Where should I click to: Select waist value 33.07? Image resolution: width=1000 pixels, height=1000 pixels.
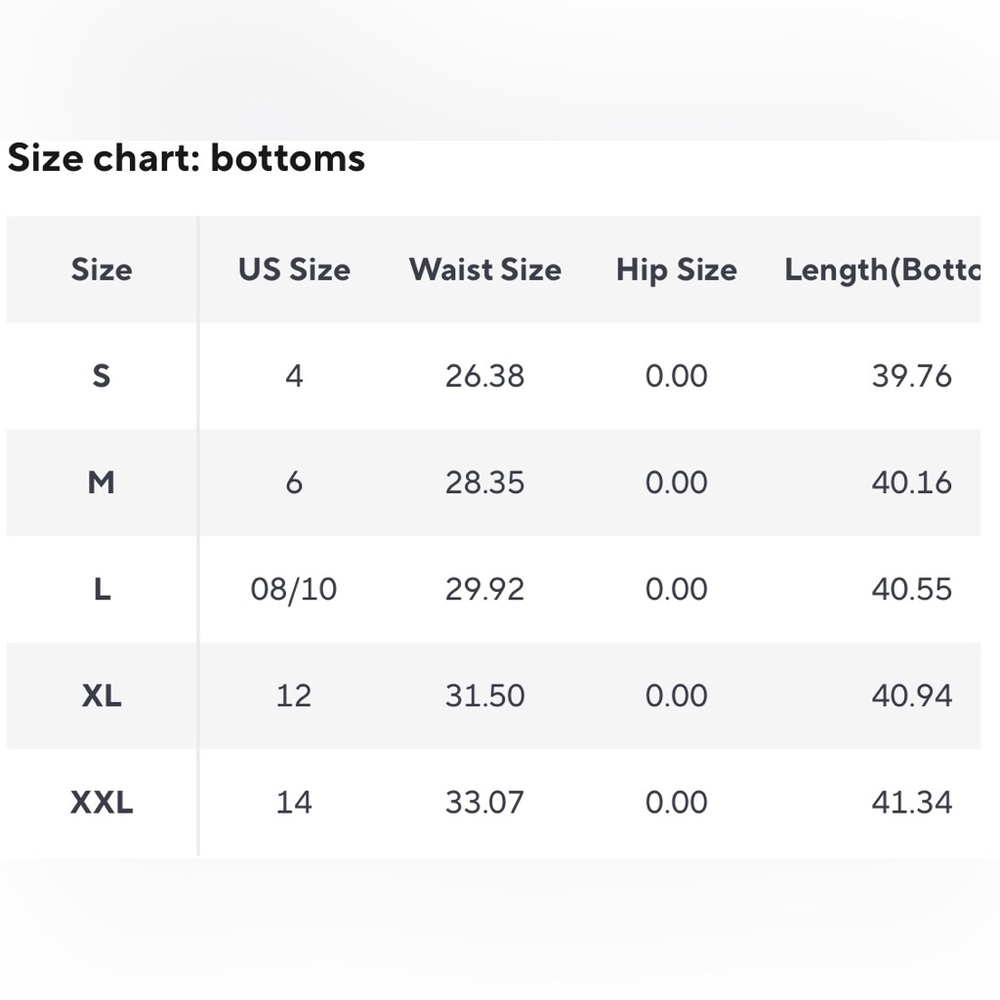[x=485, y=802]
